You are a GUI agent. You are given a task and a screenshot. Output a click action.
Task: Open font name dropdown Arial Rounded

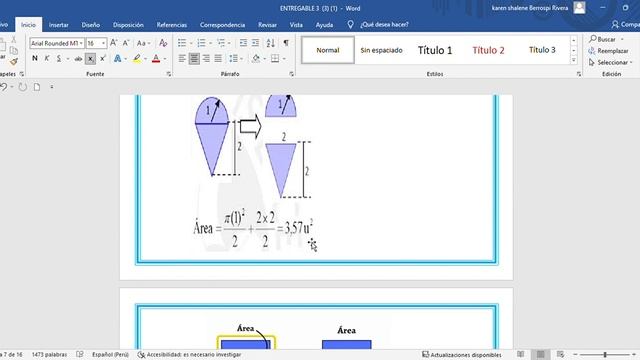(81, 43)
